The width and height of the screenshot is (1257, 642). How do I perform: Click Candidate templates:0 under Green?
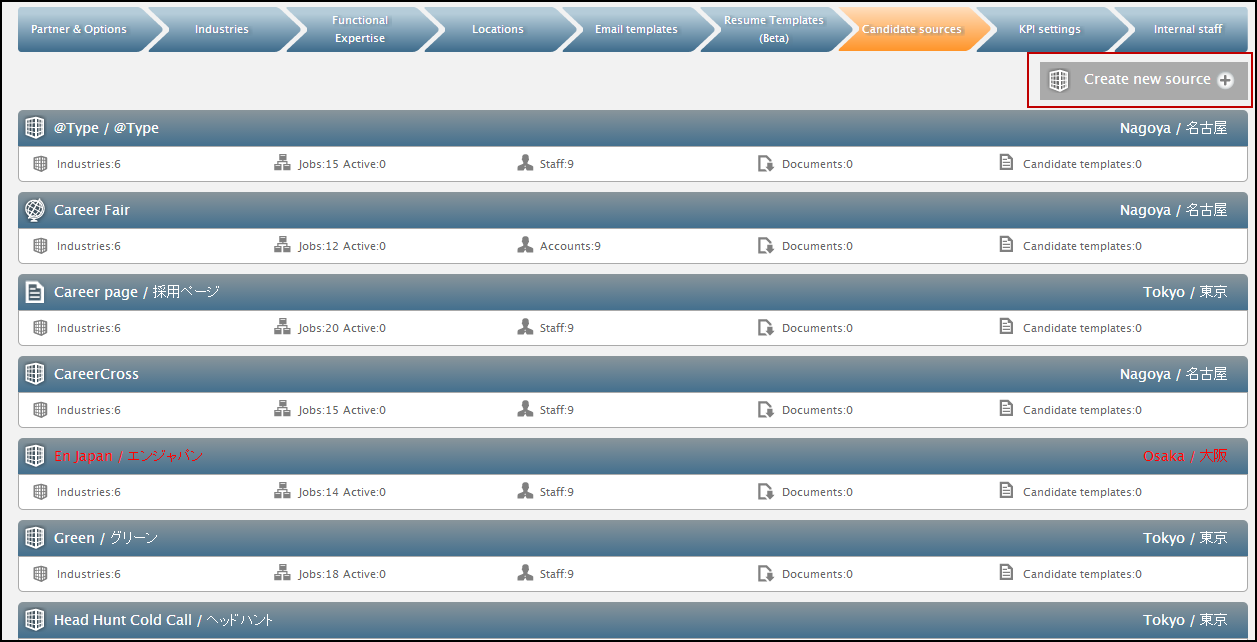[x=1082, y=574]
